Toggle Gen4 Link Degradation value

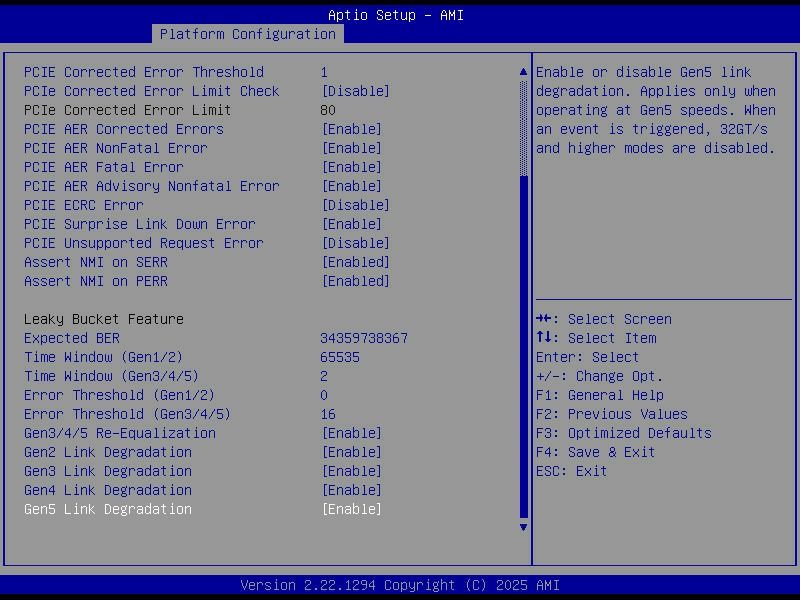(x=352, y=490)
